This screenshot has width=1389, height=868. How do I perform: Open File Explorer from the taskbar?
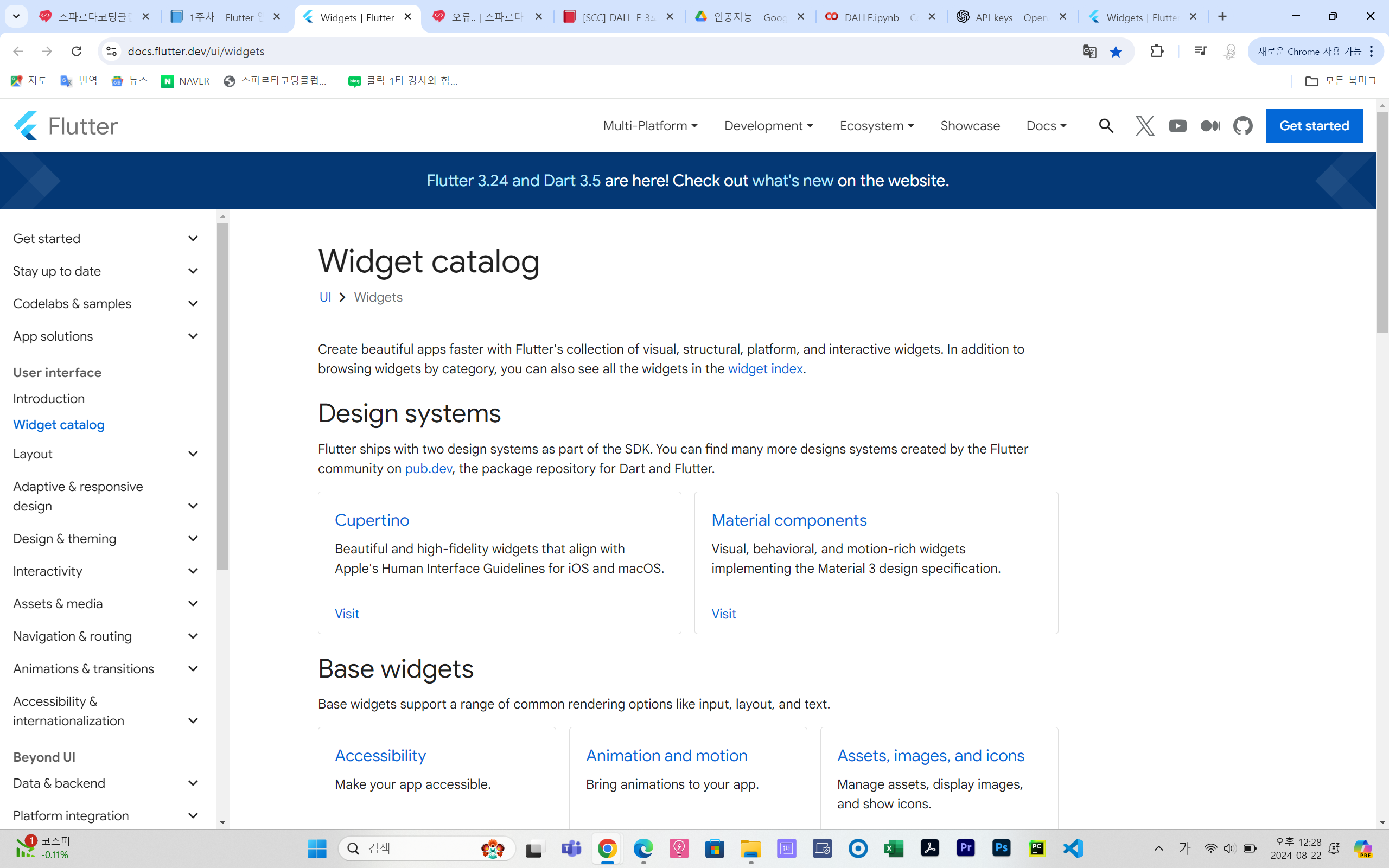750,848
